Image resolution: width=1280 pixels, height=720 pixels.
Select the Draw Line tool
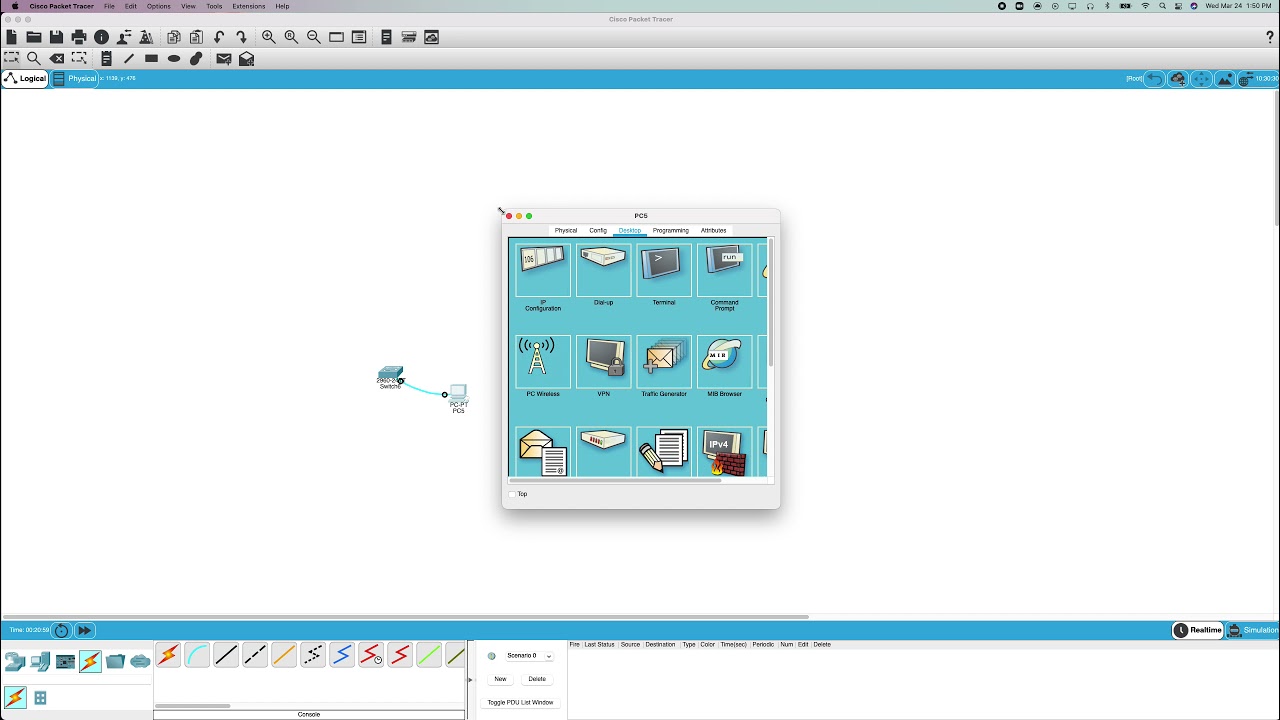129,59
